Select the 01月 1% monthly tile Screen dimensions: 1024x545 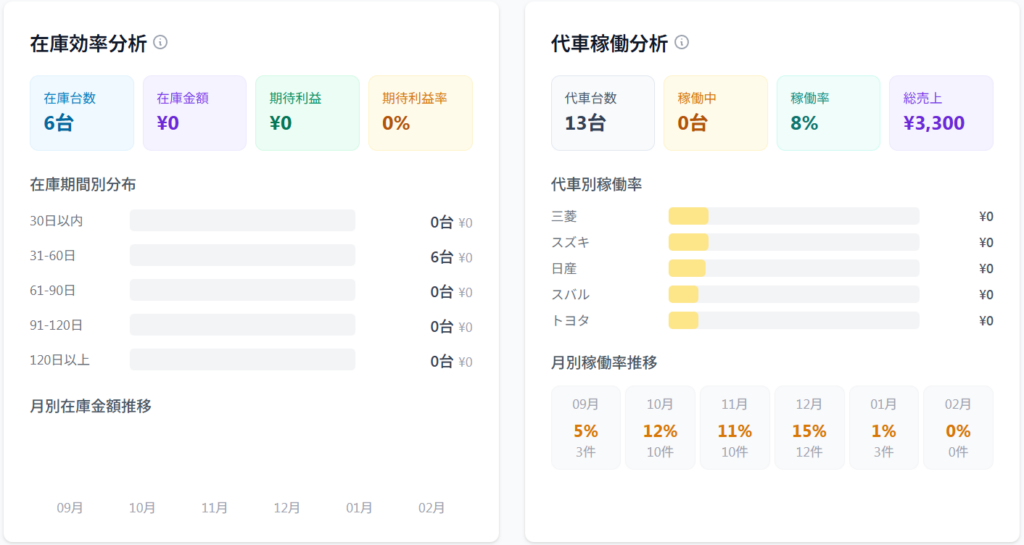[x=884, y=428]
